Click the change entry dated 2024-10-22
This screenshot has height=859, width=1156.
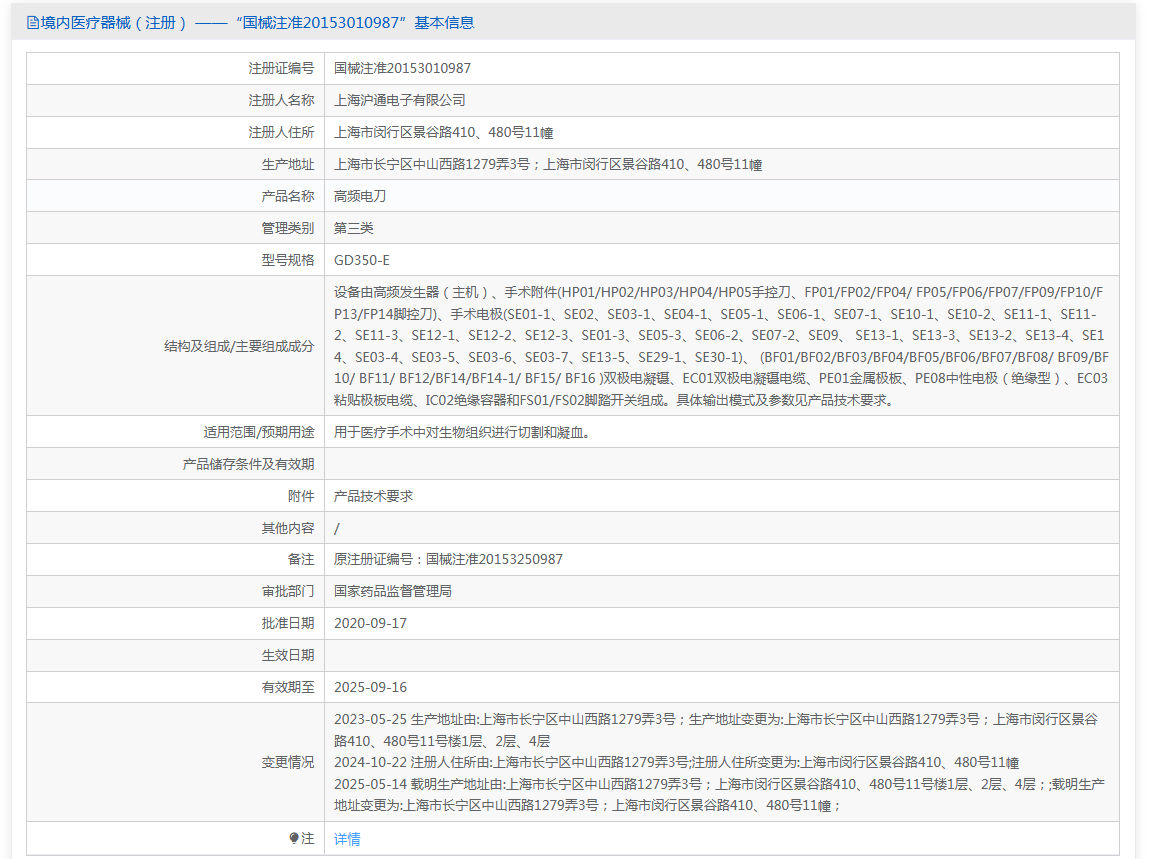coord(677,762)
